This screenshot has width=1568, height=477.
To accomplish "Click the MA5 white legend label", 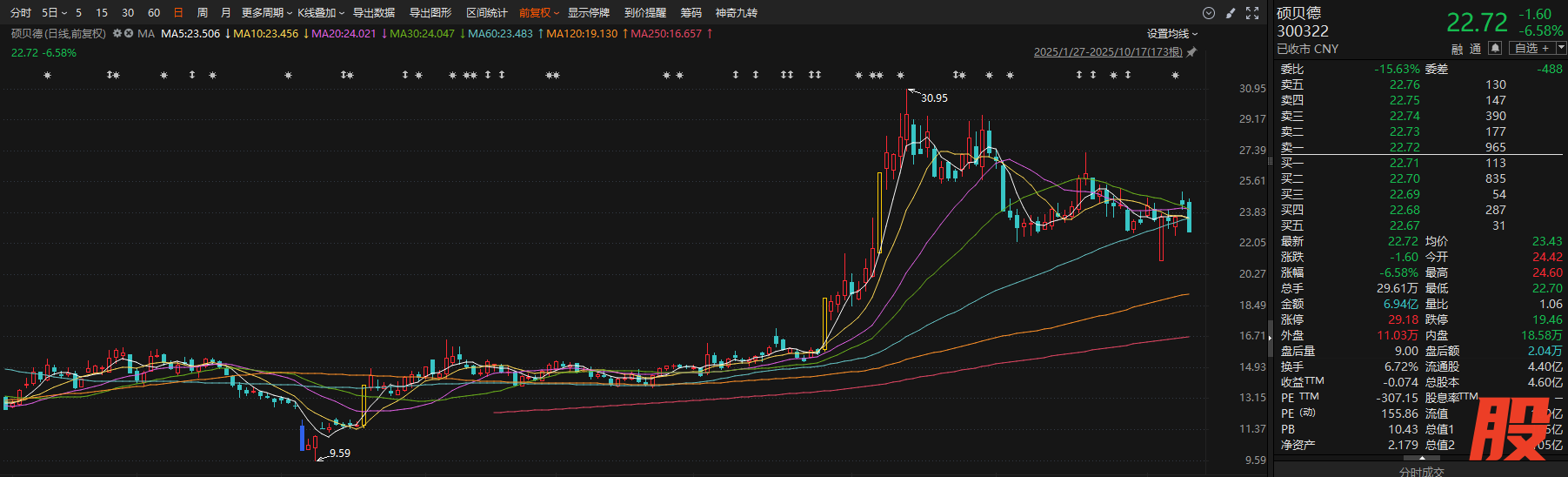I will [190, 34].
